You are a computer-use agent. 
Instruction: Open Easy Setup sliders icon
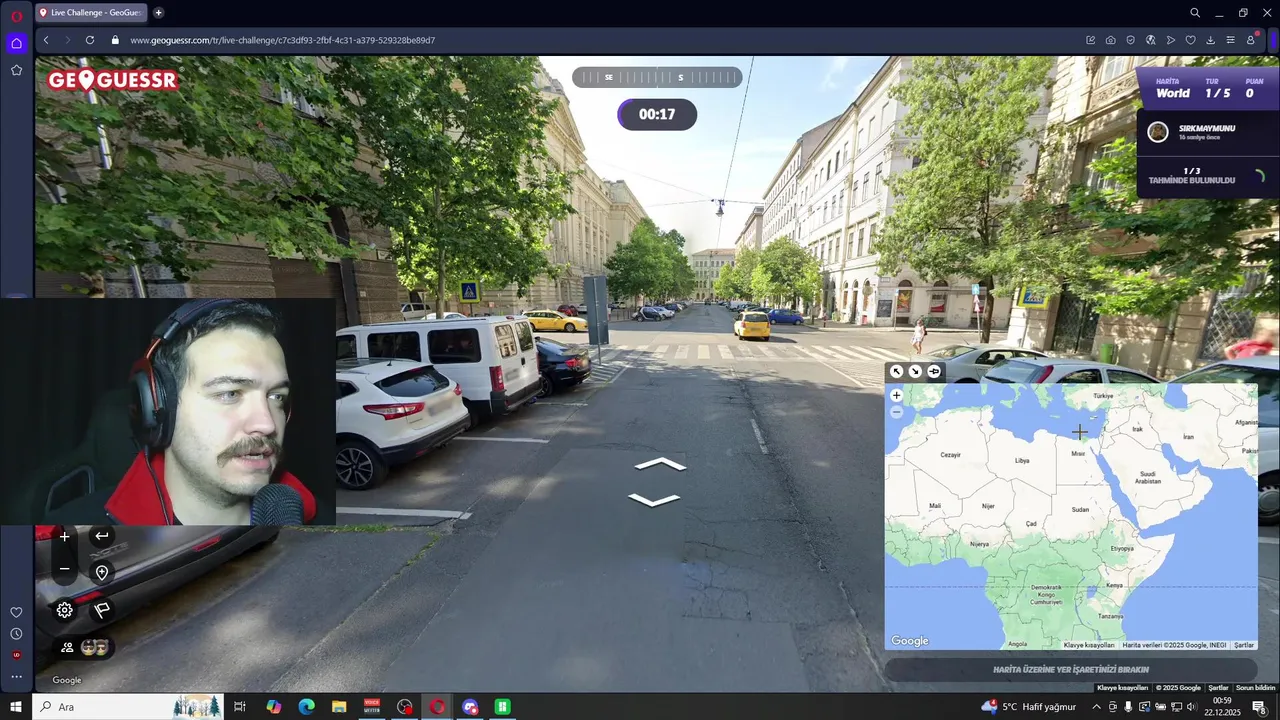[x=1230, y=40]
